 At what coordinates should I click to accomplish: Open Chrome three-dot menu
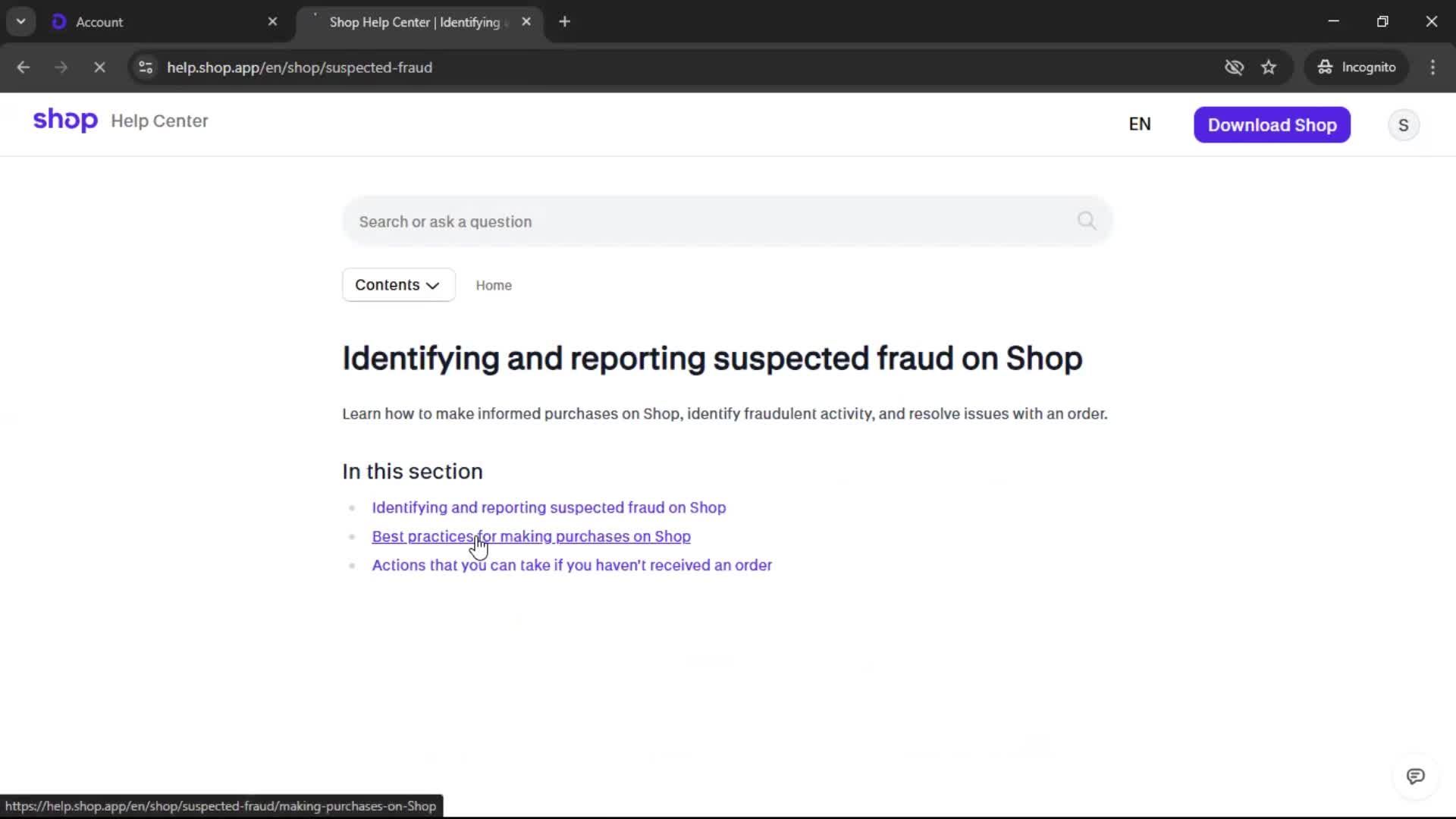(x=1432, y=67)
